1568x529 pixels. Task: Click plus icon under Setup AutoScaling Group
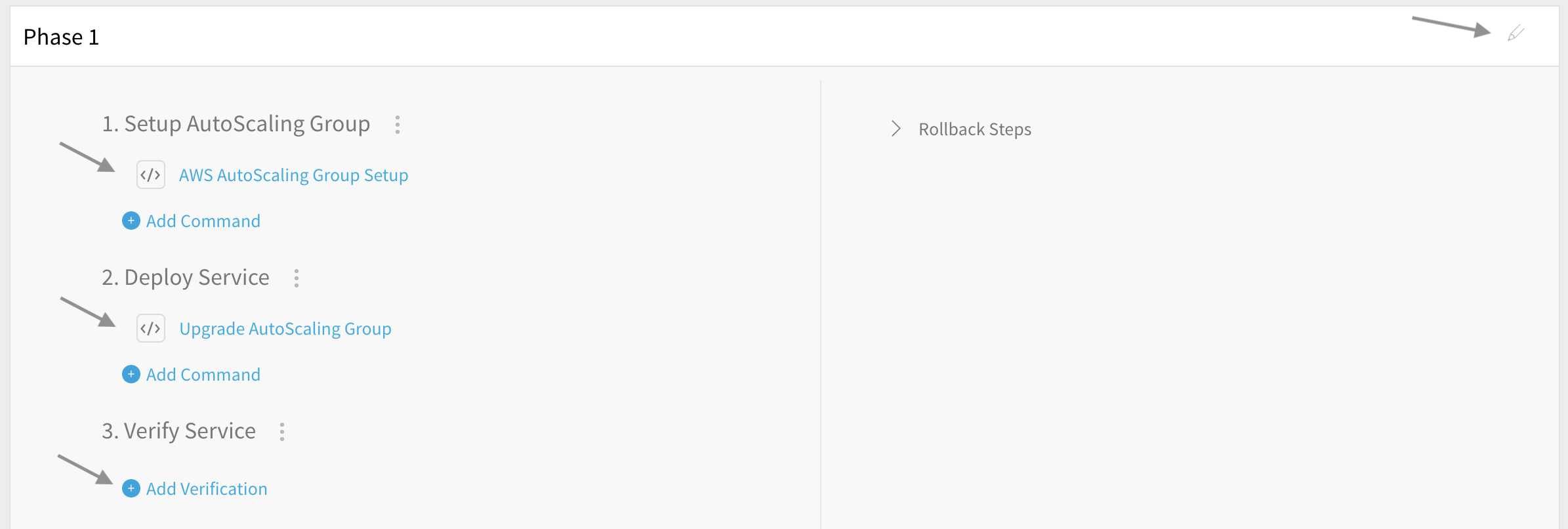point(131,221)
